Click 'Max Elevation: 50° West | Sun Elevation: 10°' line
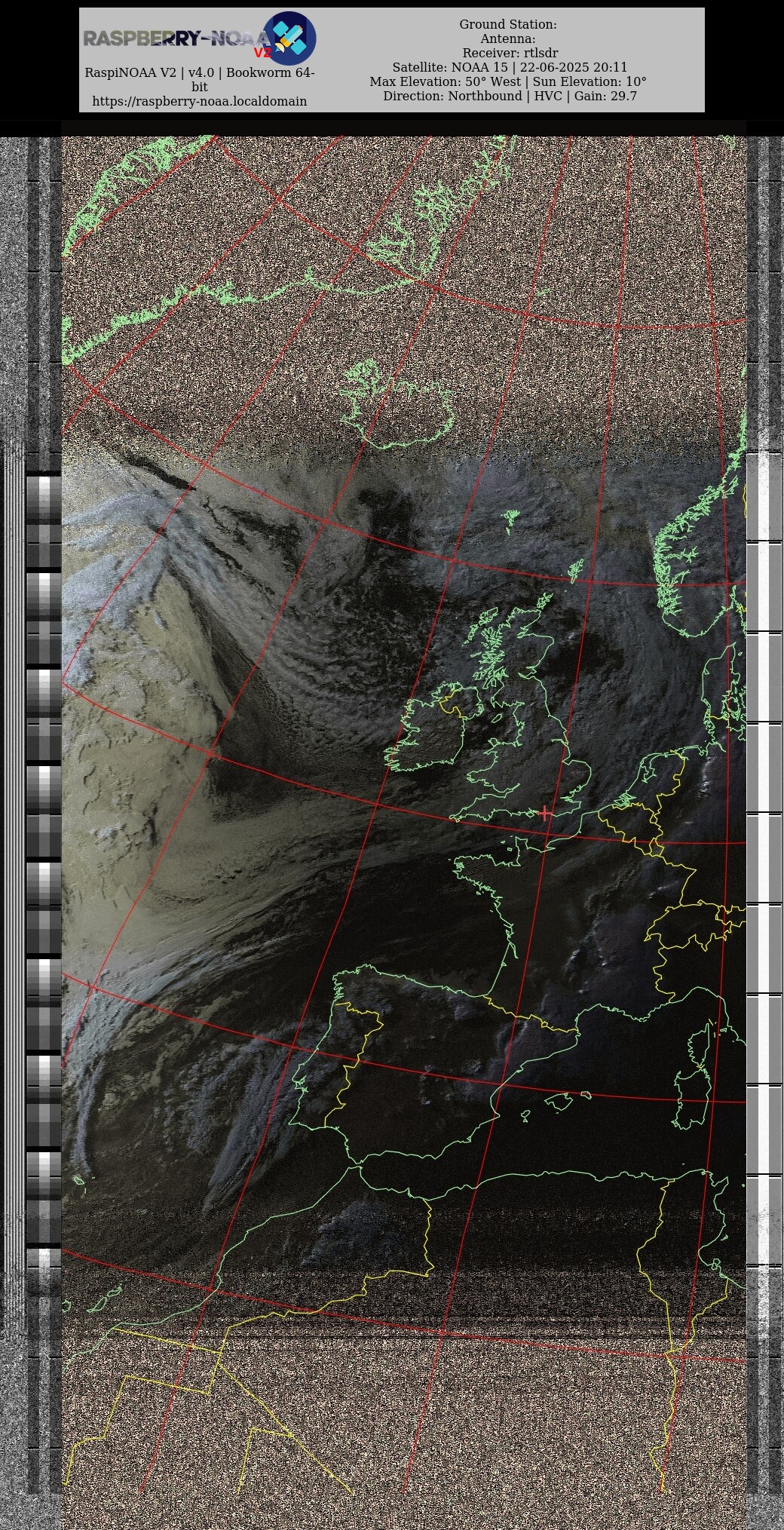 click(x=508, y=81)
